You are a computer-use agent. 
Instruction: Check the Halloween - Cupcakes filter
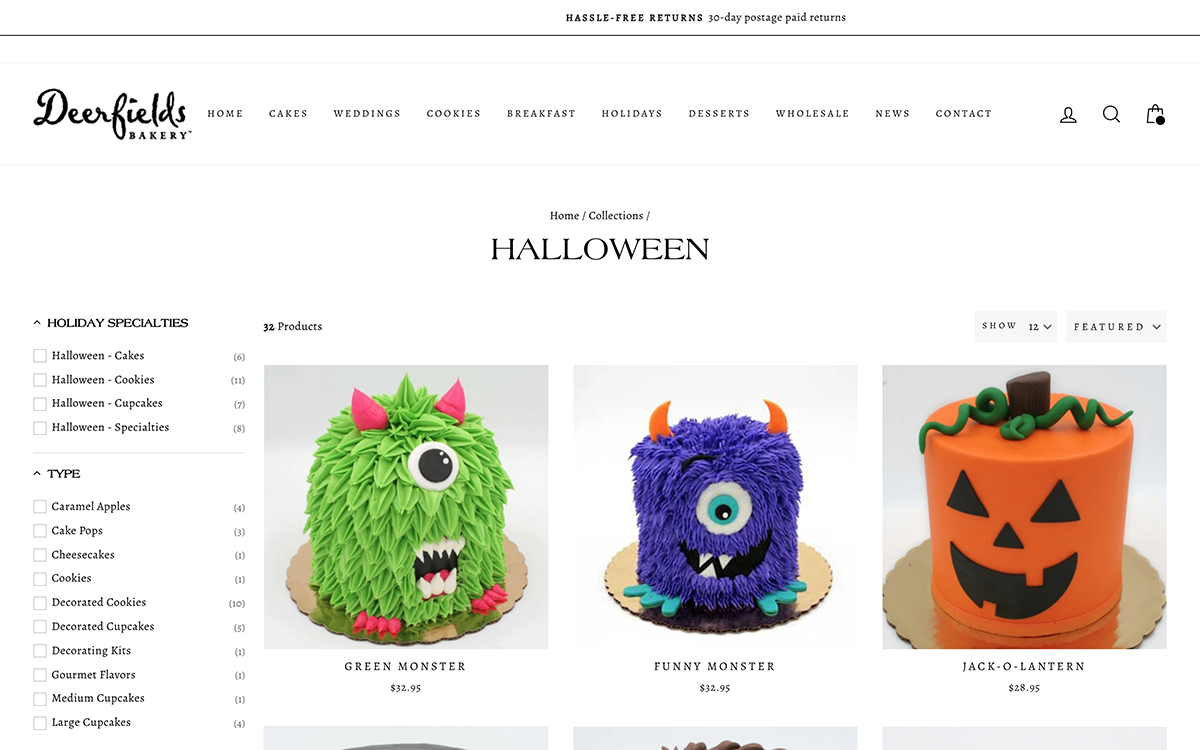click(40, 404)
